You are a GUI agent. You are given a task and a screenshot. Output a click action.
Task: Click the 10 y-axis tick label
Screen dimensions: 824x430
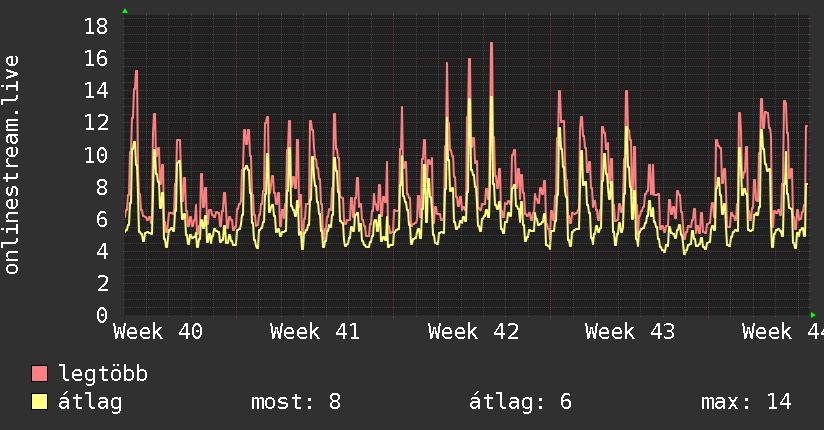(96, 155)
